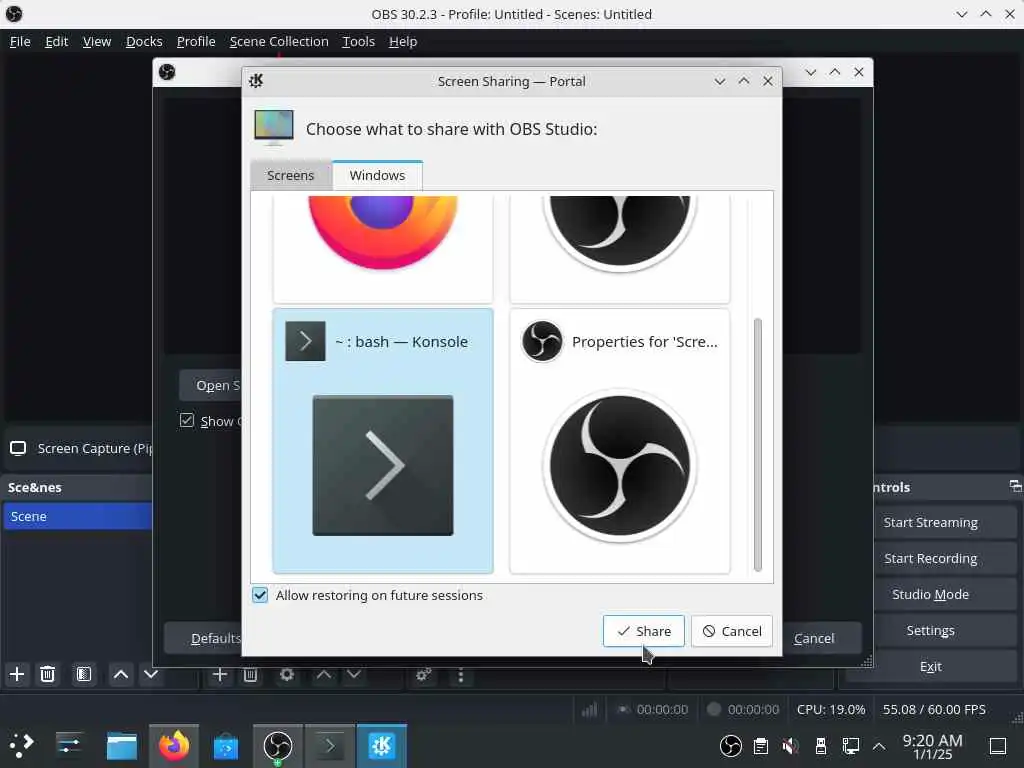Image resolution: width=1024 pixels, height=768 pixels.
Task: Open the Scene Collection menu
Action: coord(279,41)
